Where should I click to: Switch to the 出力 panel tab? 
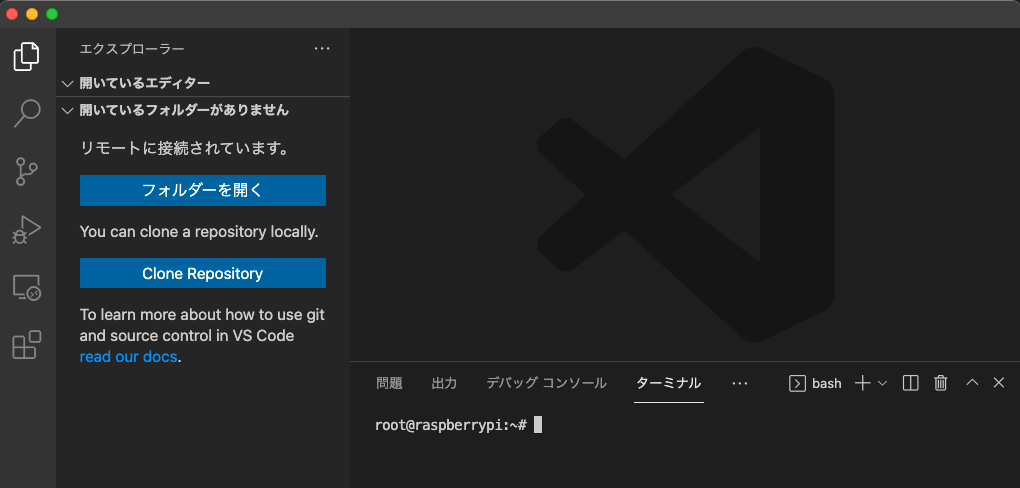pos(444,383)
